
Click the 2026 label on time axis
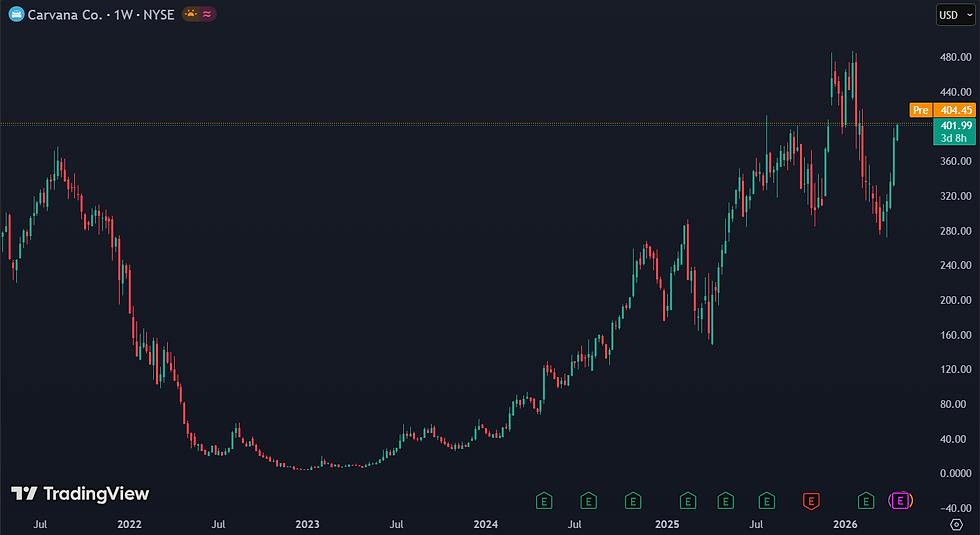[x=845, y=524]
